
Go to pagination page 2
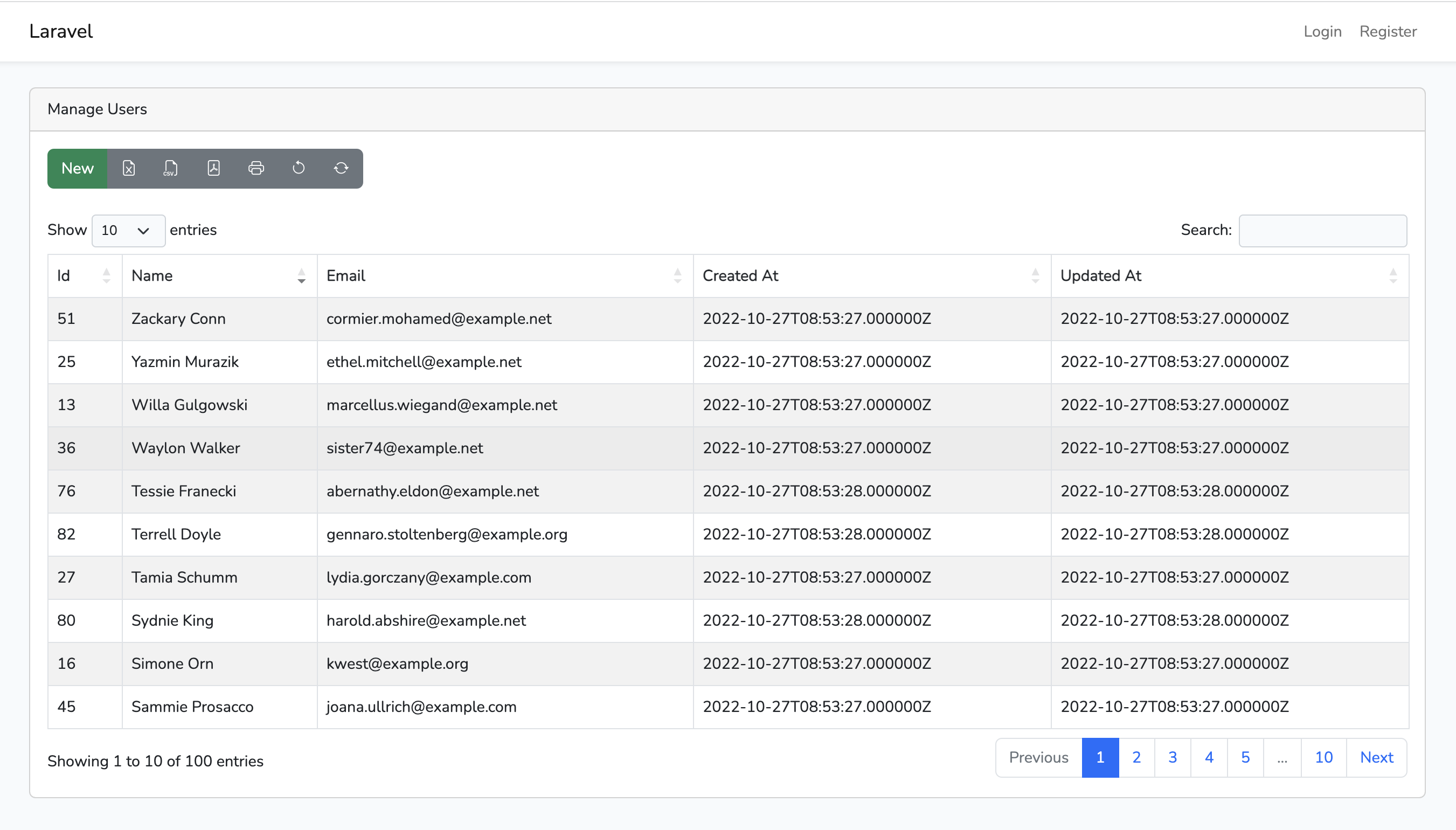tap(1136, 757)
